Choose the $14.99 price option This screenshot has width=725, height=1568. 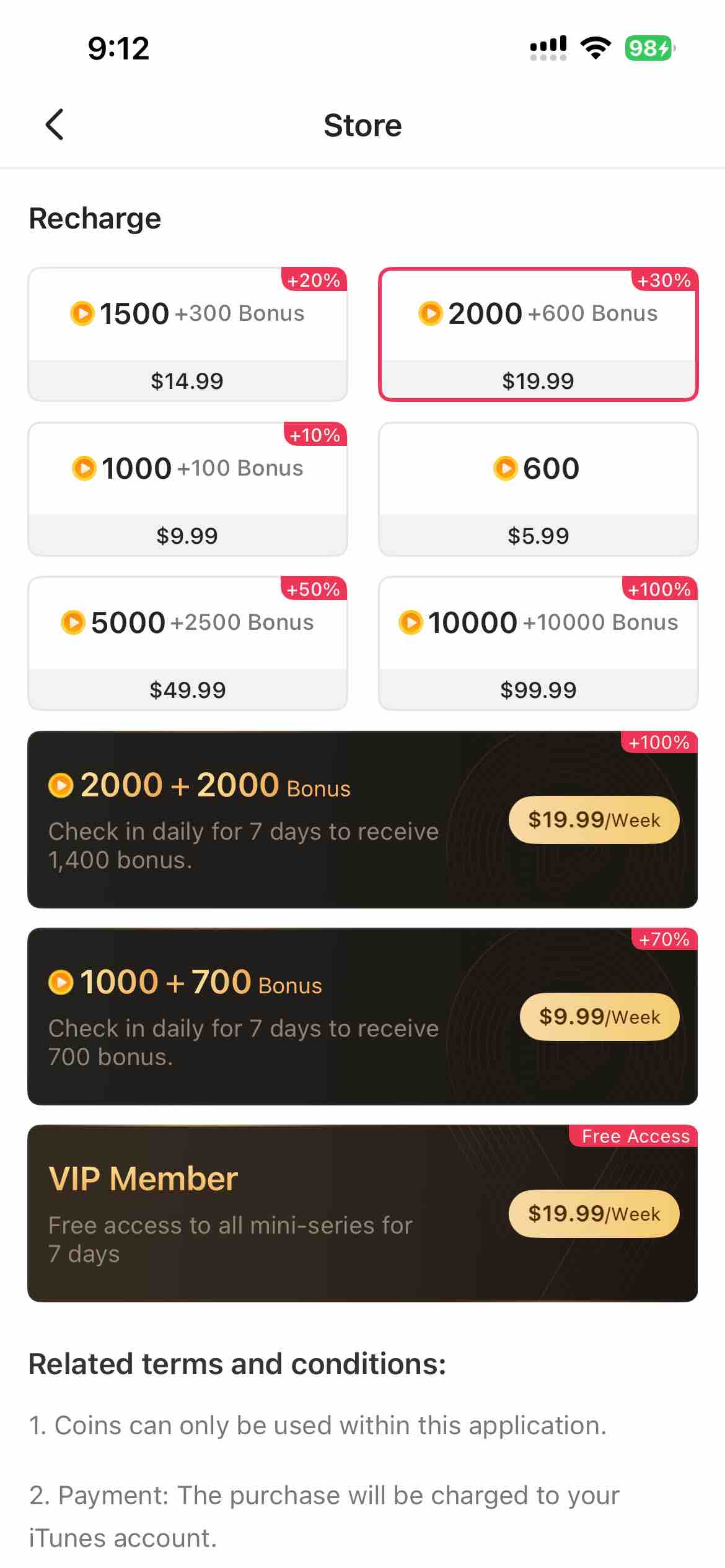coord(187,381)
